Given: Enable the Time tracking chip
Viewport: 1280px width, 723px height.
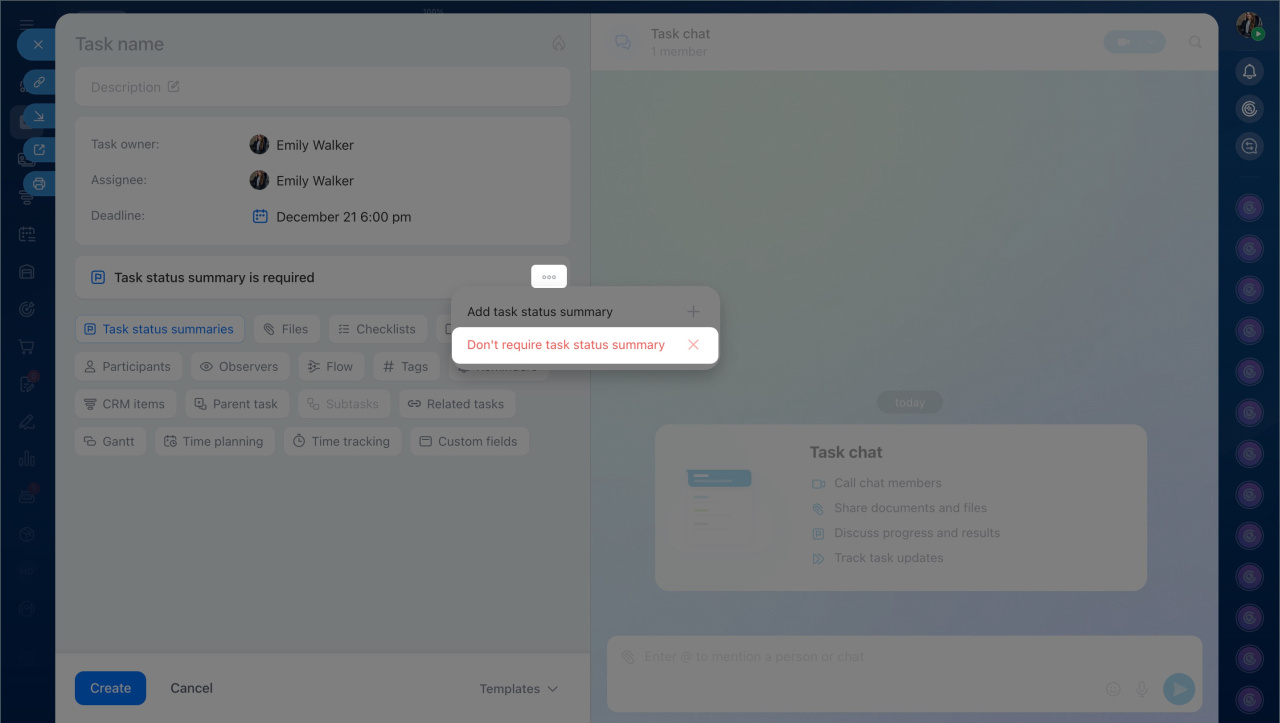Looking at the screenshot, I should [342, 442].
